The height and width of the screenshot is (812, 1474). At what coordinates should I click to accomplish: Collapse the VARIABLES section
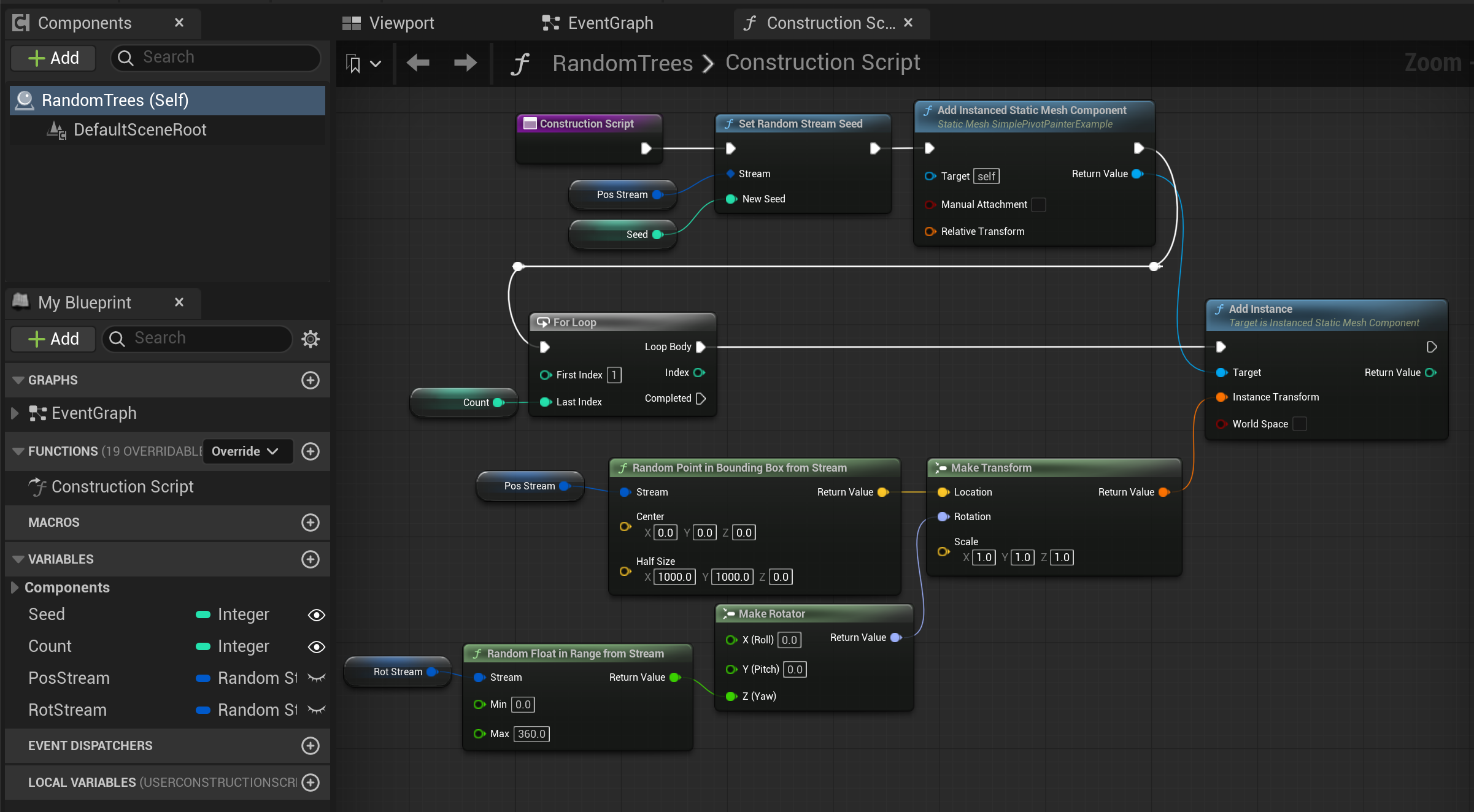coord(18,559)
